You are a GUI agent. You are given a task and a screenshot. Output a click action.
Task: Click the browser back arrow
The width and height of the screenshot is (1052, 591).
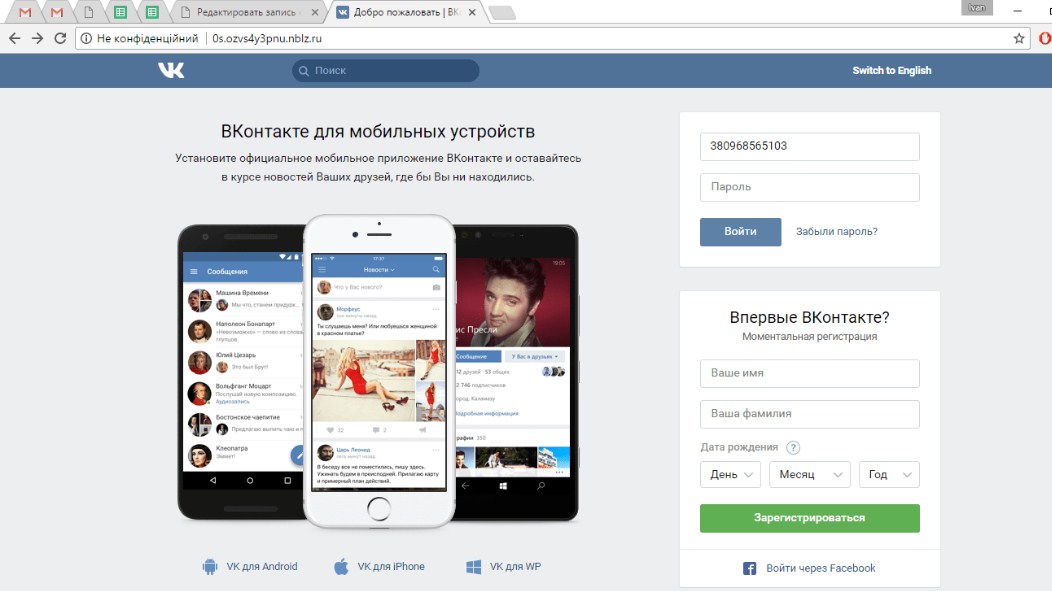pyautogui.click(x=14, y=38)
